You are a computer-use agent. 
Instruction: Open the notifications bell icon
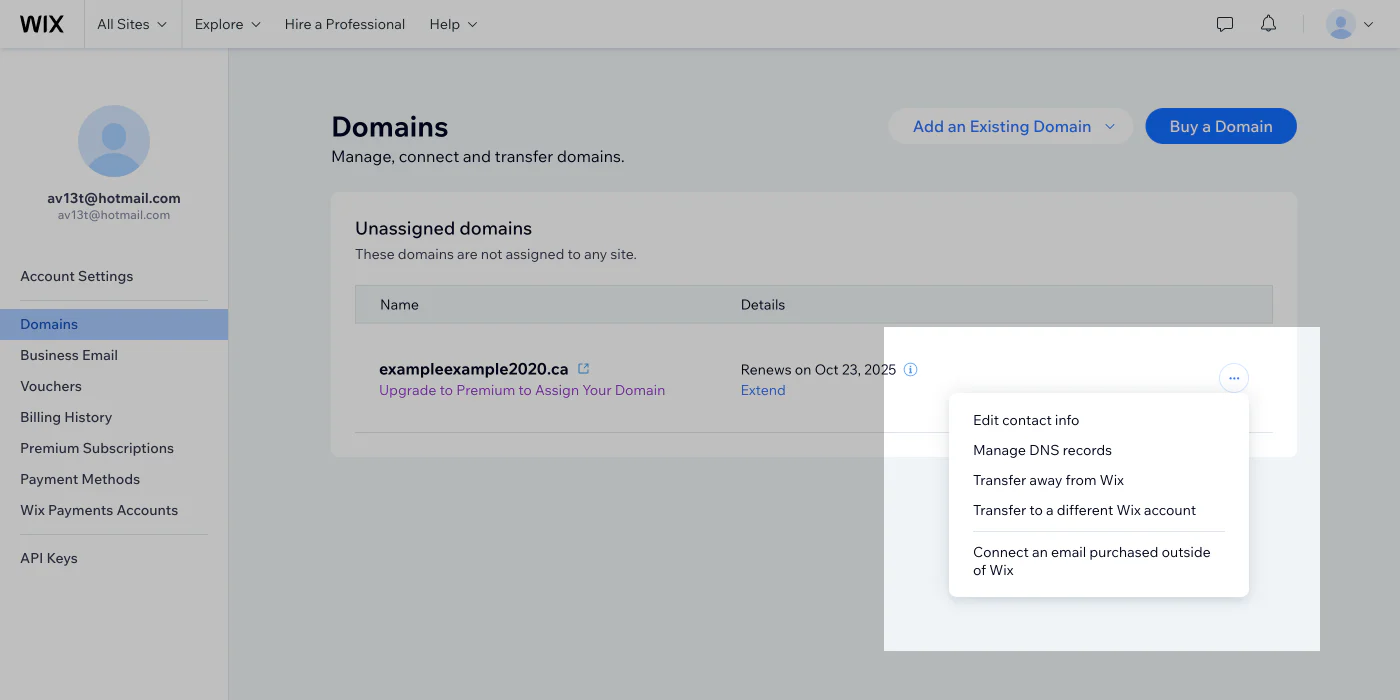1268,23
